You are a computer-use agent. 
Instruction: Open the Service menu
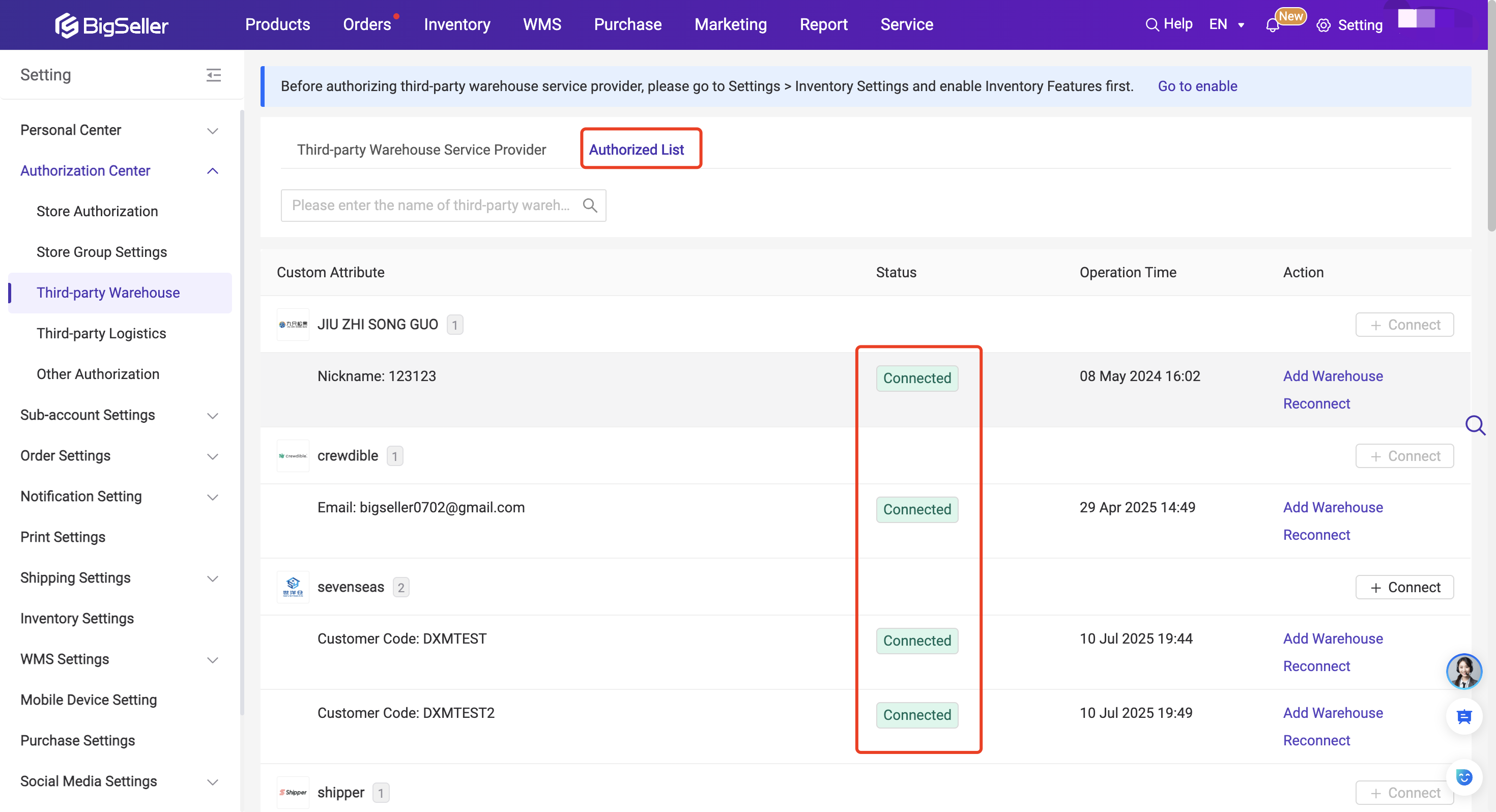tap(907, 24)
